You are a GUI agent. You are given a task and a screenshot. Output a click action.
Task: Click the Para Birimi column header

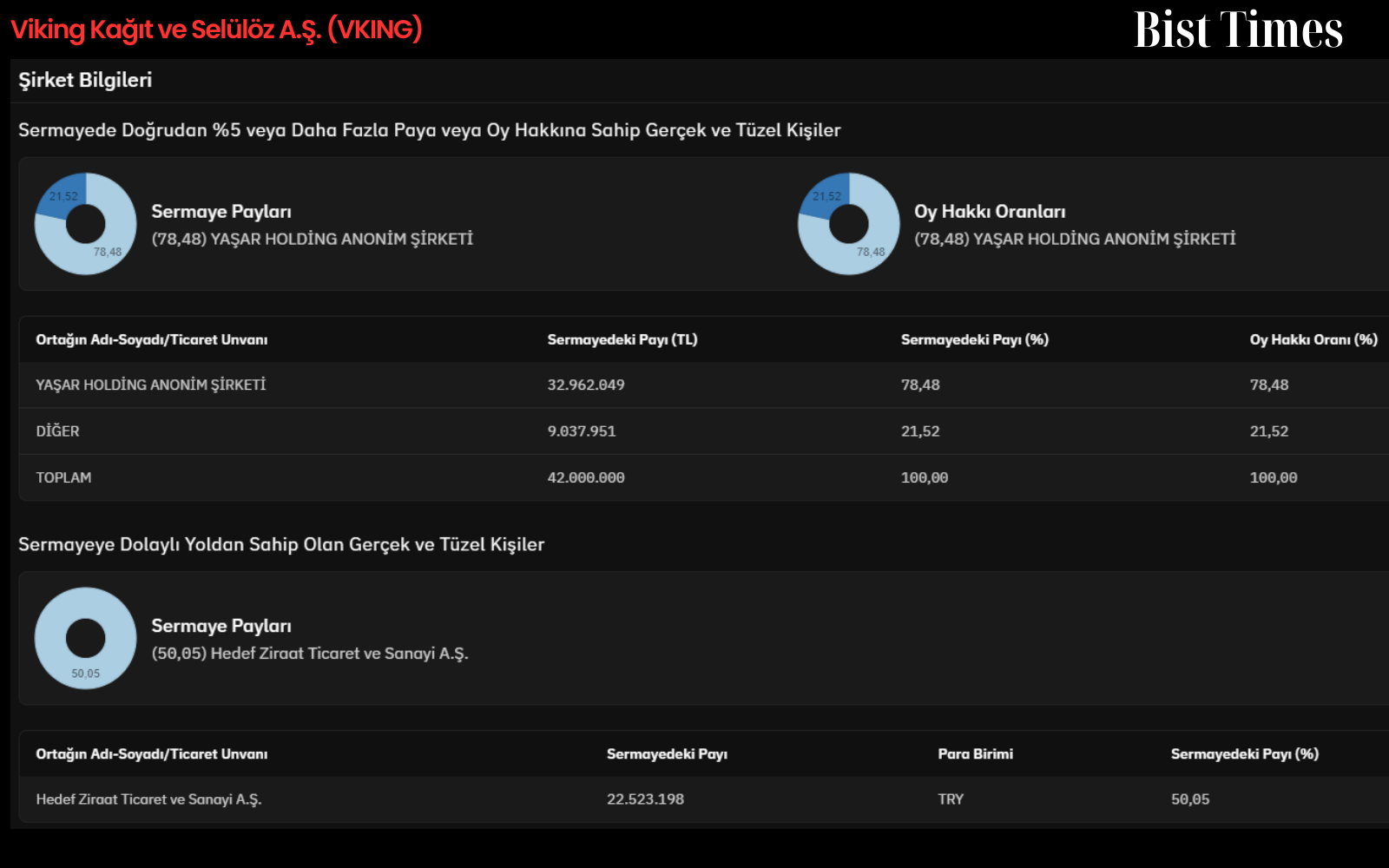click(975, 753)
